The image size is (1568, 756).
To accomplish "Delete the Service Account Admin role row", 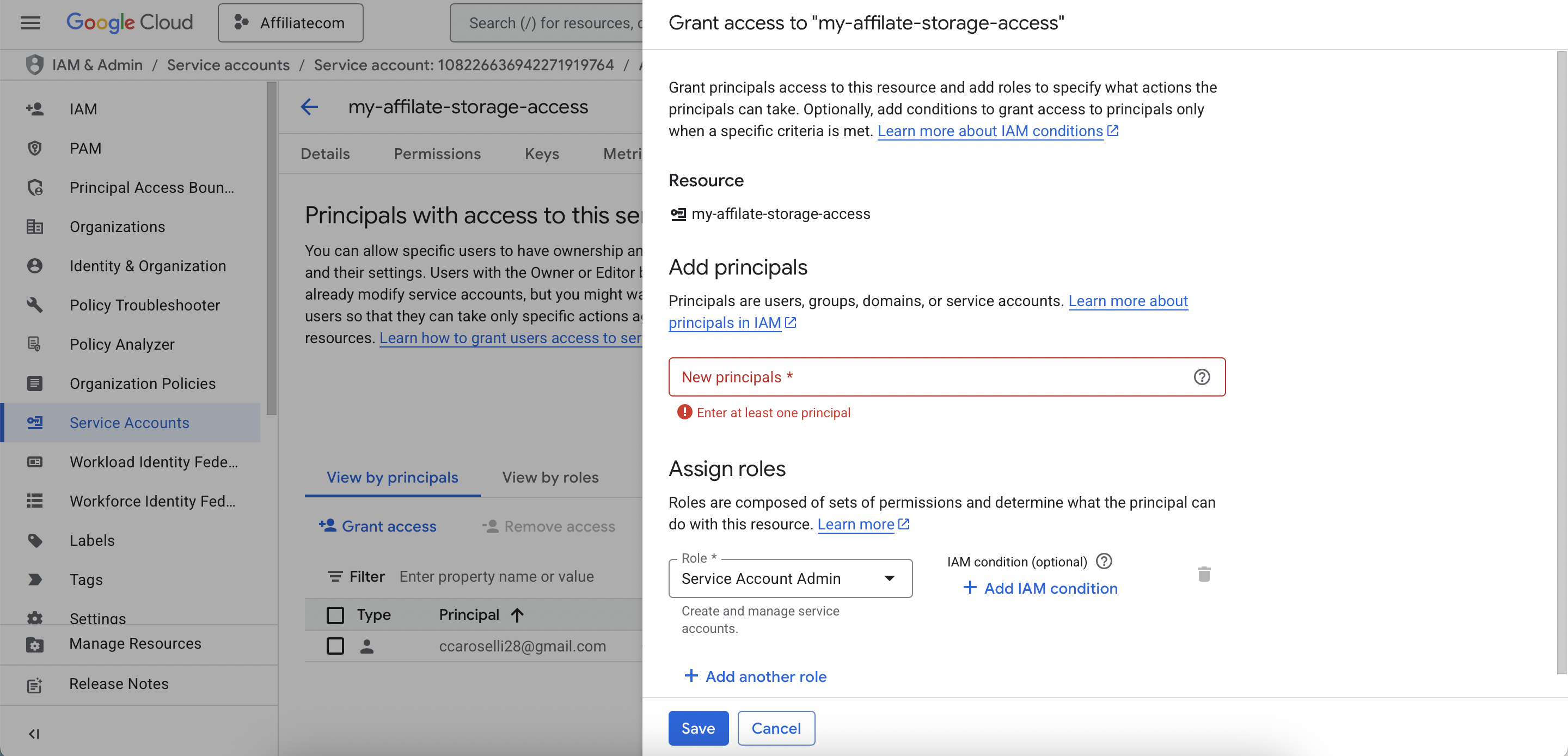I will pos(1203,574).
